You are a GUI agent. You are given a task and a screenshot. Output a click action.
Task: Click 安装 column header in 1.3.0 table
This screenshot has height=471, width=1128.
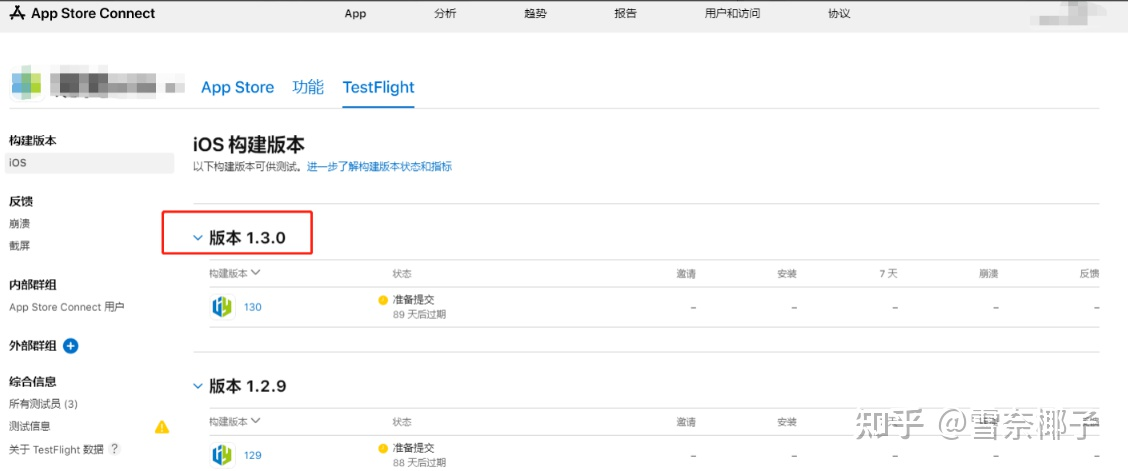coord(787,274)
